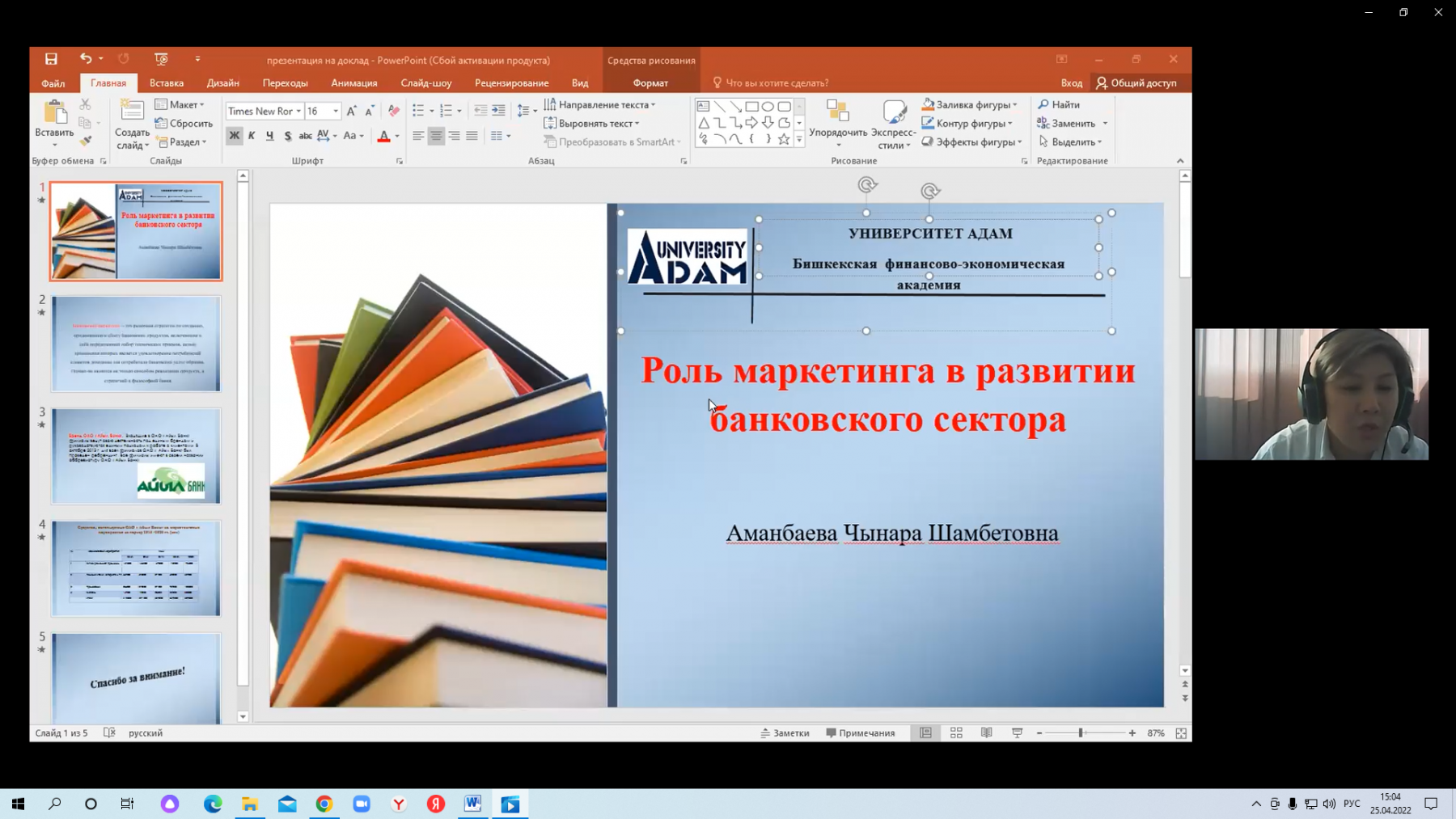Toggle italic formatting (К)
The width and height of the screenshot is (1456, 819).
[252, 136]
